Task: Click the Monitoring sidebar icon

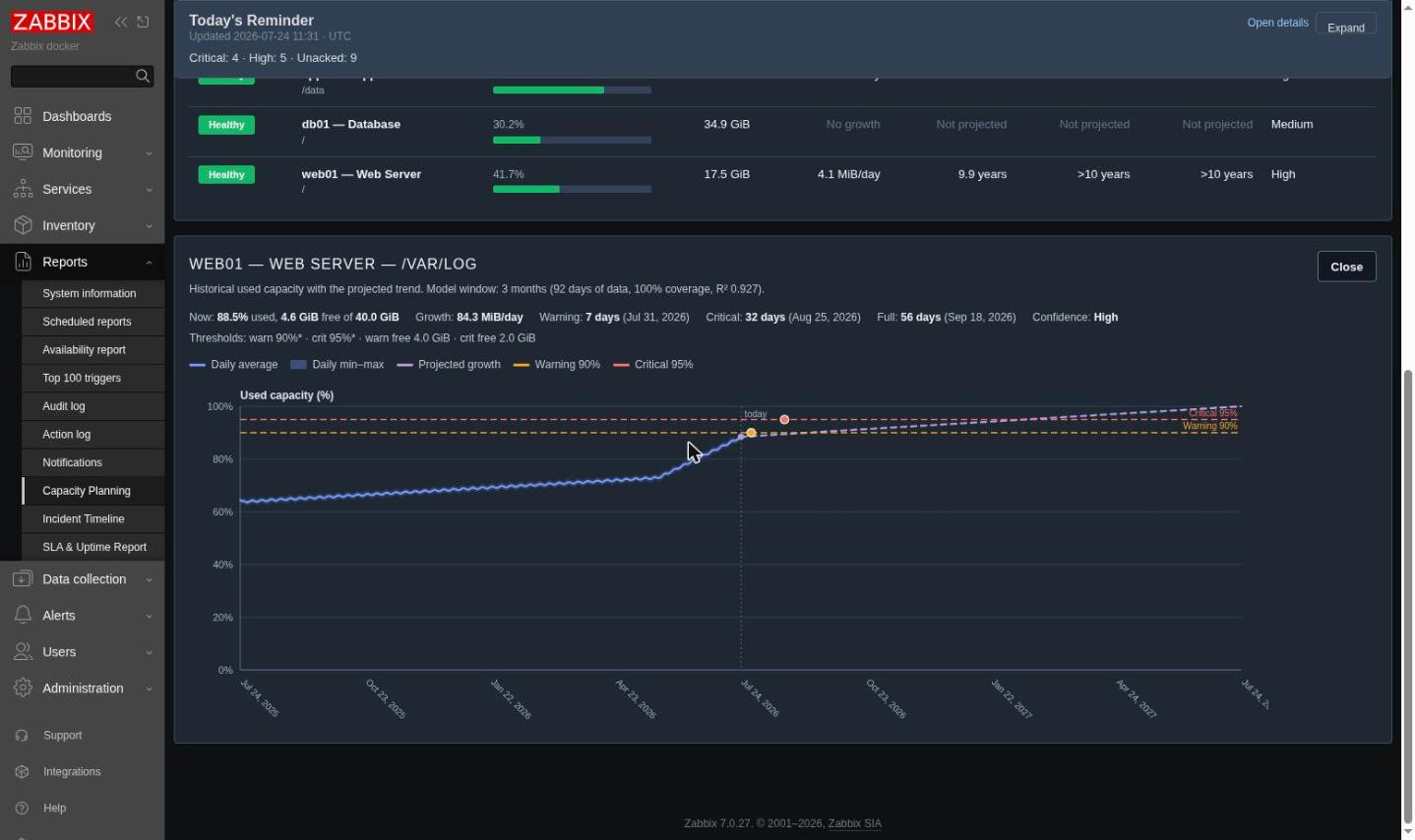Action: coord(23,152)
